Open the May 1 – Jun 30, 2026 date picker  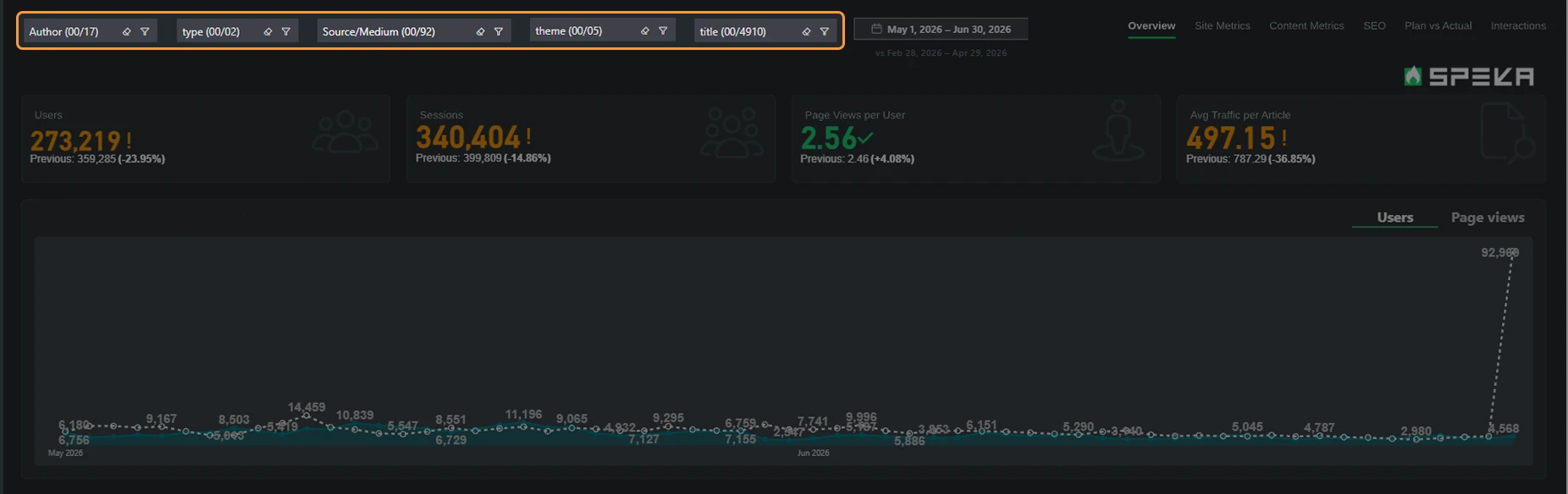[941, 29]
